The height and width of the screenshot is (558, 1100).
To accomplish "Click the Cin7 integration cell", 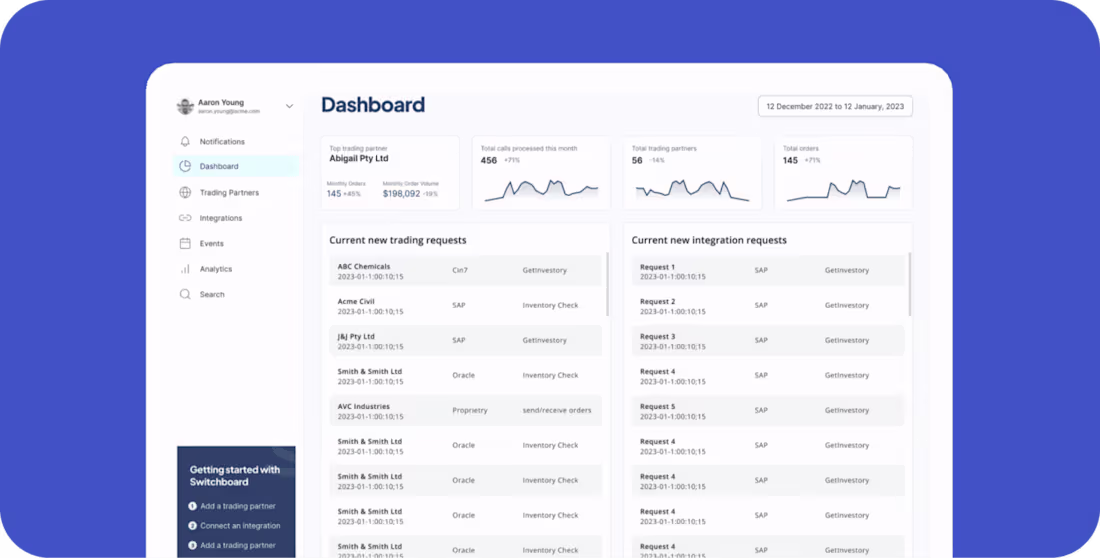I will click(x=459, y=270).
